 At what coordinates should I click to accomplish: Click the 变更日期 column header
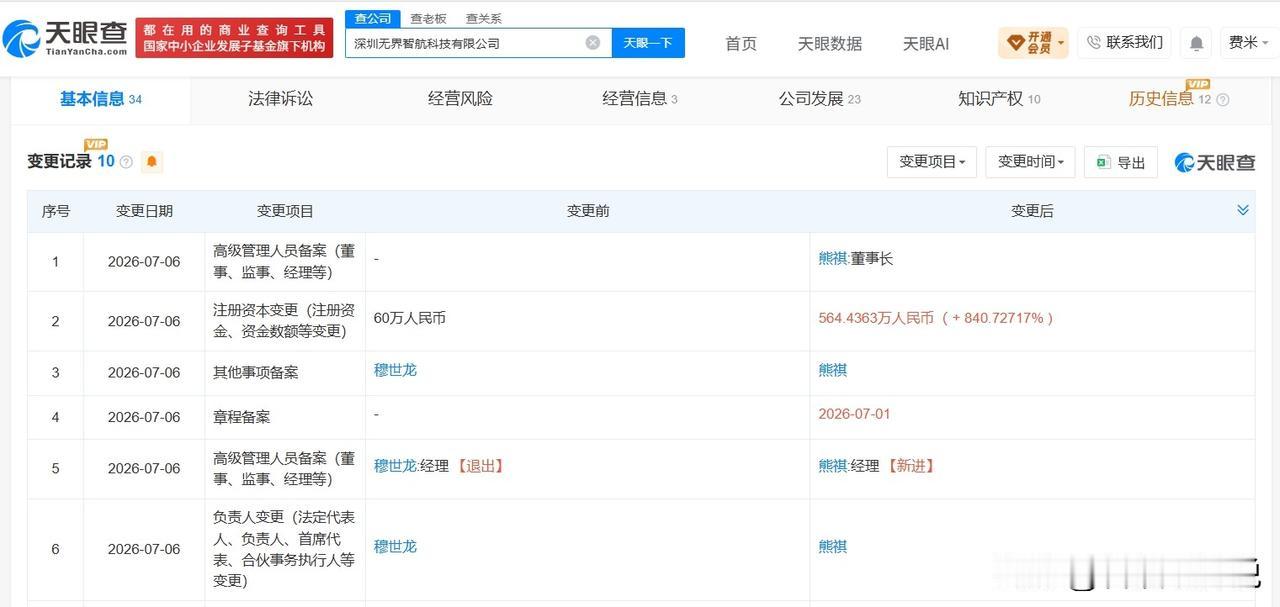[x=144, y=211]
